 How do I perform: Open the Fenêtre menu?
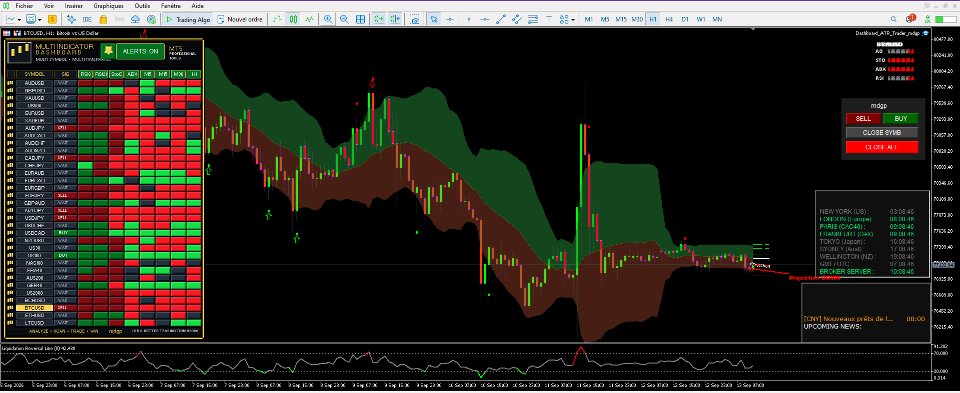point(171,5)
